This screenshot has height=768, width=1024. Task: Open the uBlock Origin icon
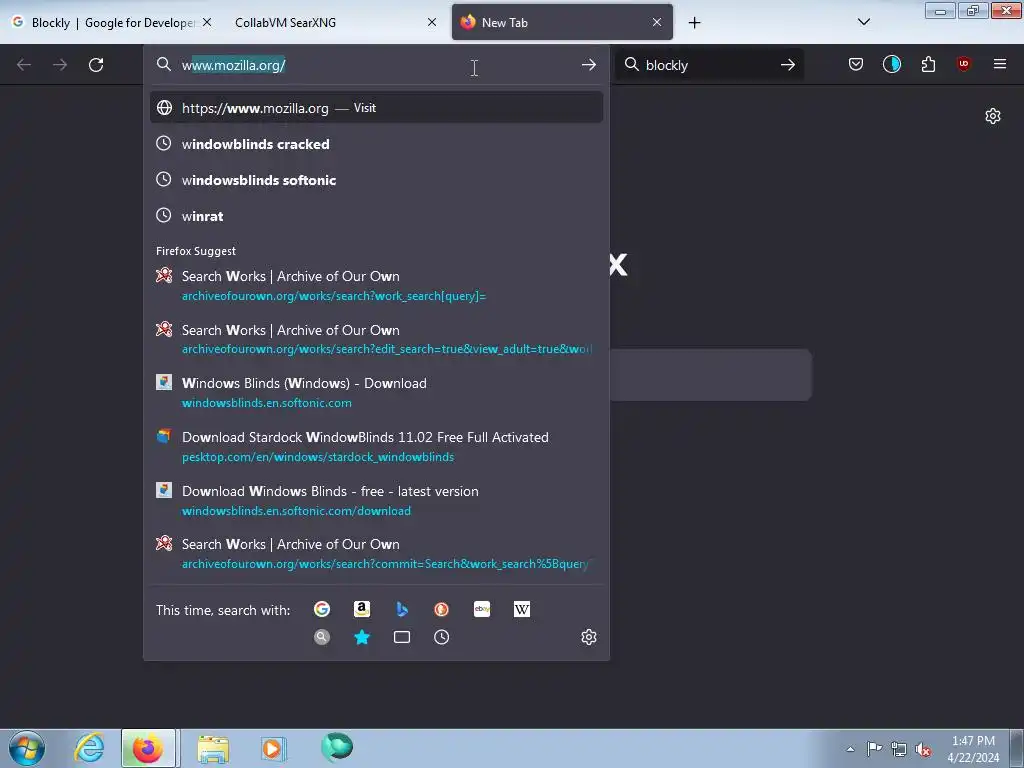point(963,64)
